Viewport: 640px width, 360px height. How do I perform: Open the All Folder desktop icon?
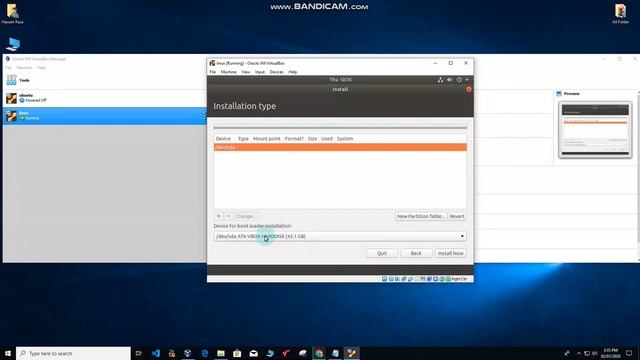pyautogui.click(x=620, y=14)
